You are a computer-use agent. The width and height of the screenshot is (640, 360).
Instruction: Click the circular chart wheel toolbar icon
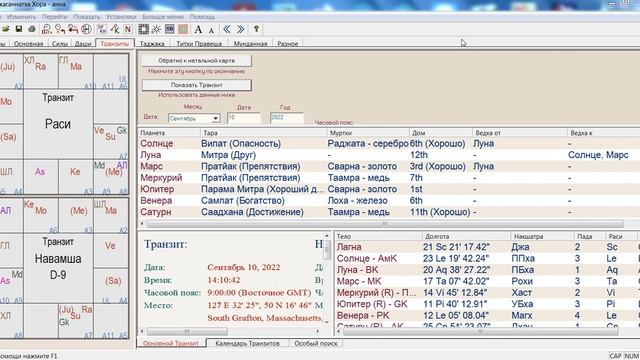(87, 29)
